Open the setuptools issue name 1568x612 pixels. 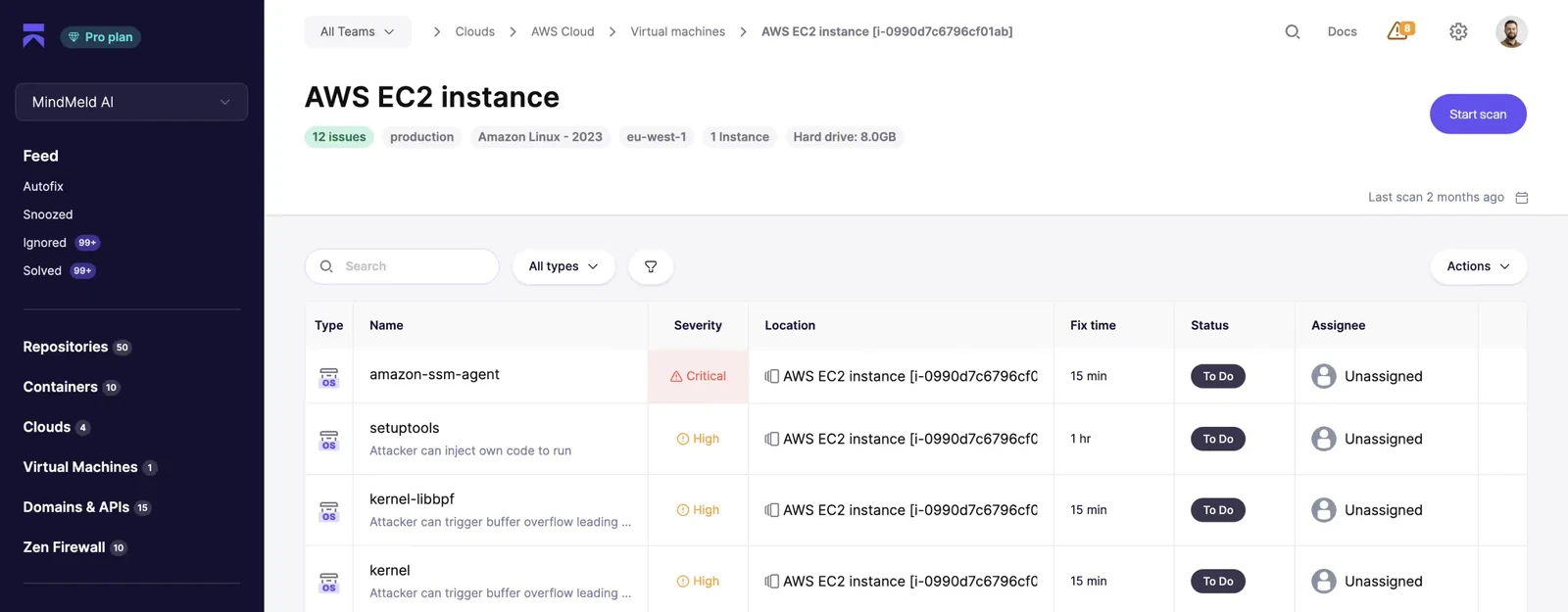[x=404, y=428]
